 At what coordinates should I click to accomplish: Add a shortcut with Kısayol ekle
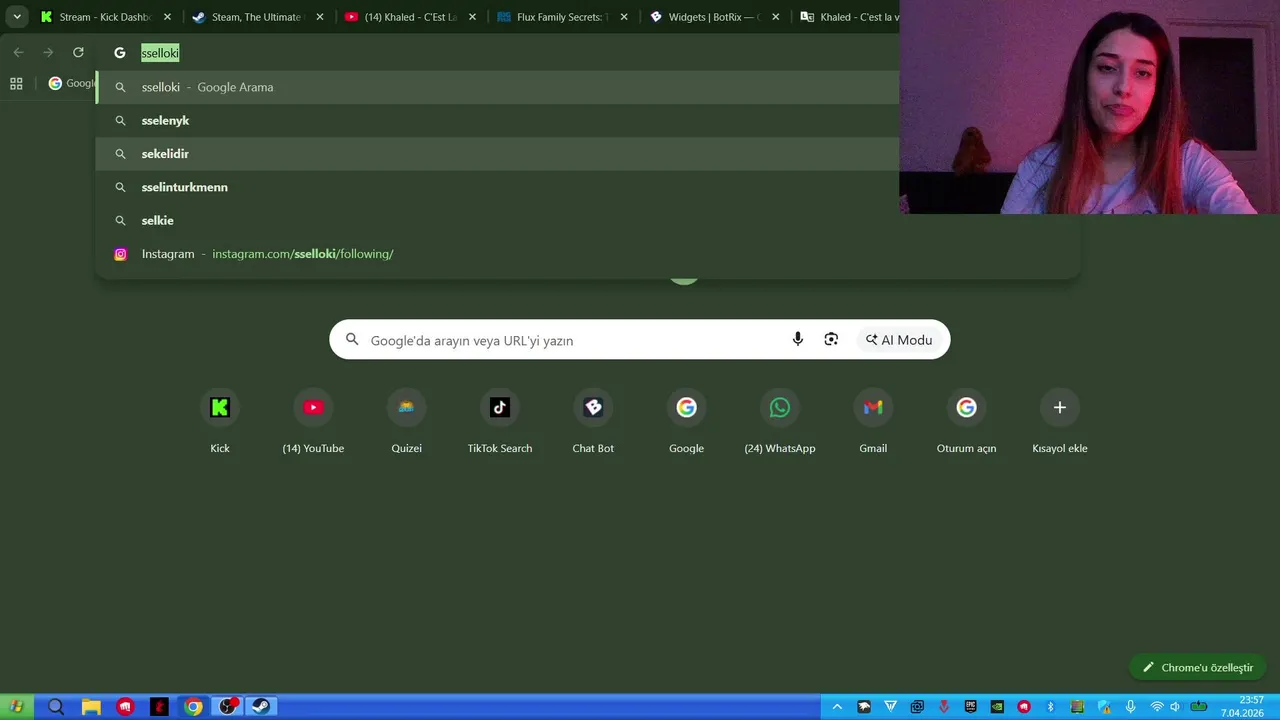click(x=1060, y=423)
